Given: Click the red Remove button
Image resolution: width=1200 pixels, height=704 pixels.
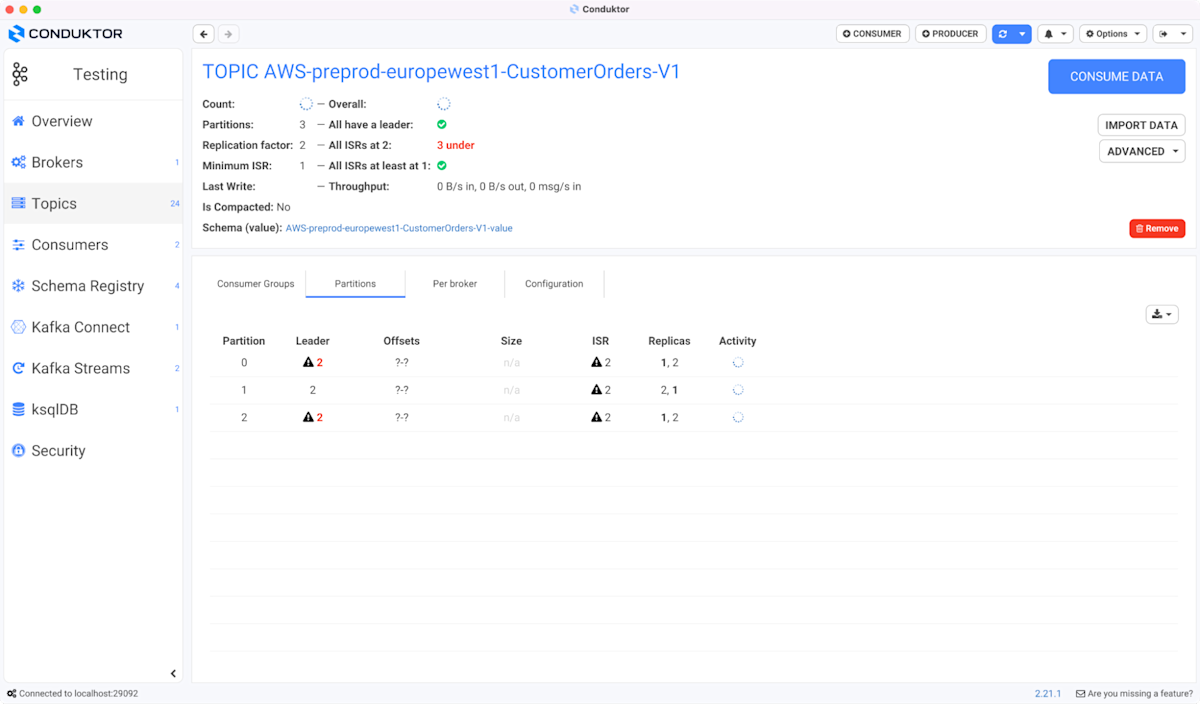Looking at the screenshot, I should coord(1157,228).
